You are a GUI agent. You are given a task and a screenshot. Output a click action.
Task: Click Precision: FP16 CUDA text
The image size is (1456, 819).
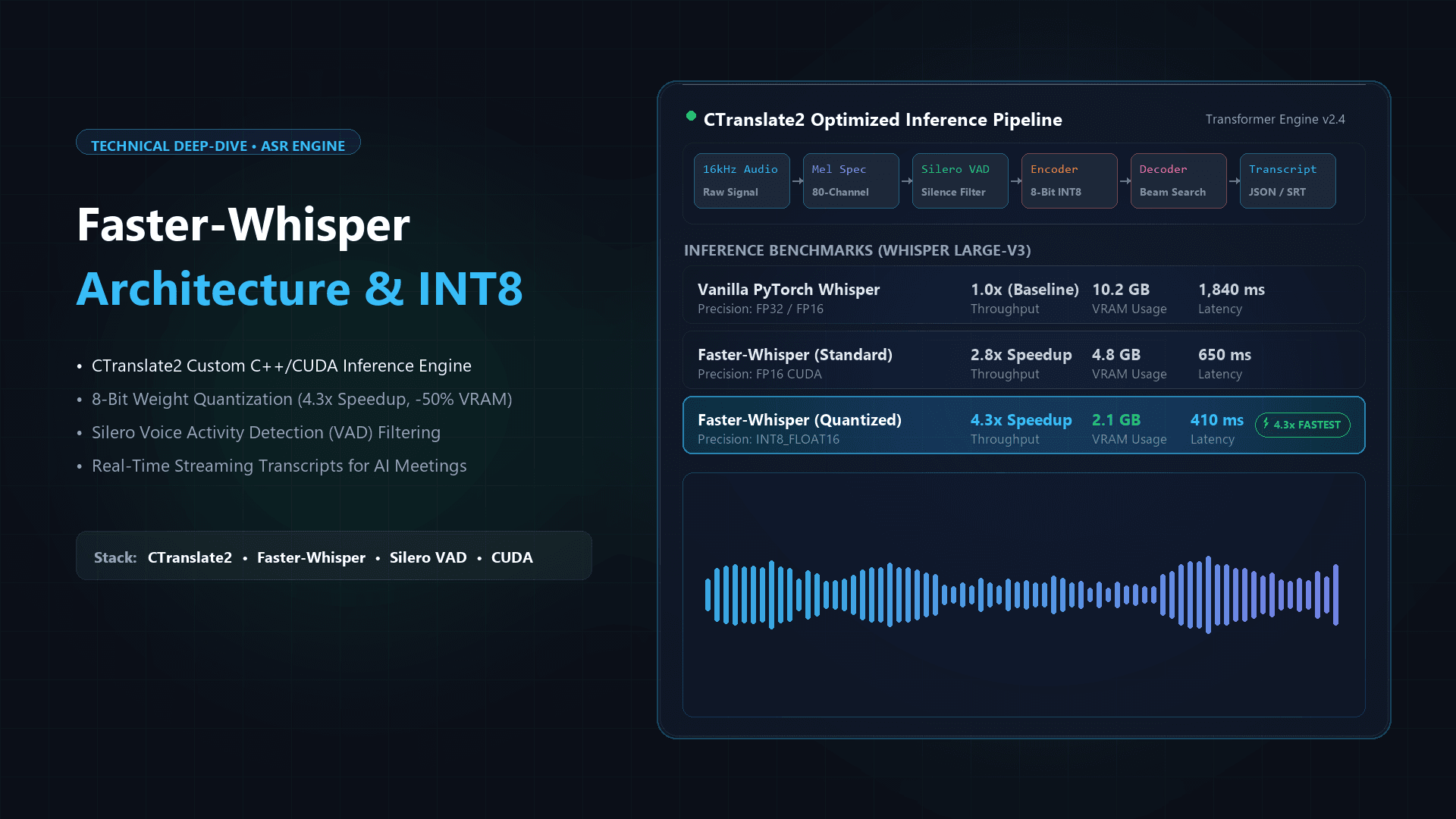760,374
